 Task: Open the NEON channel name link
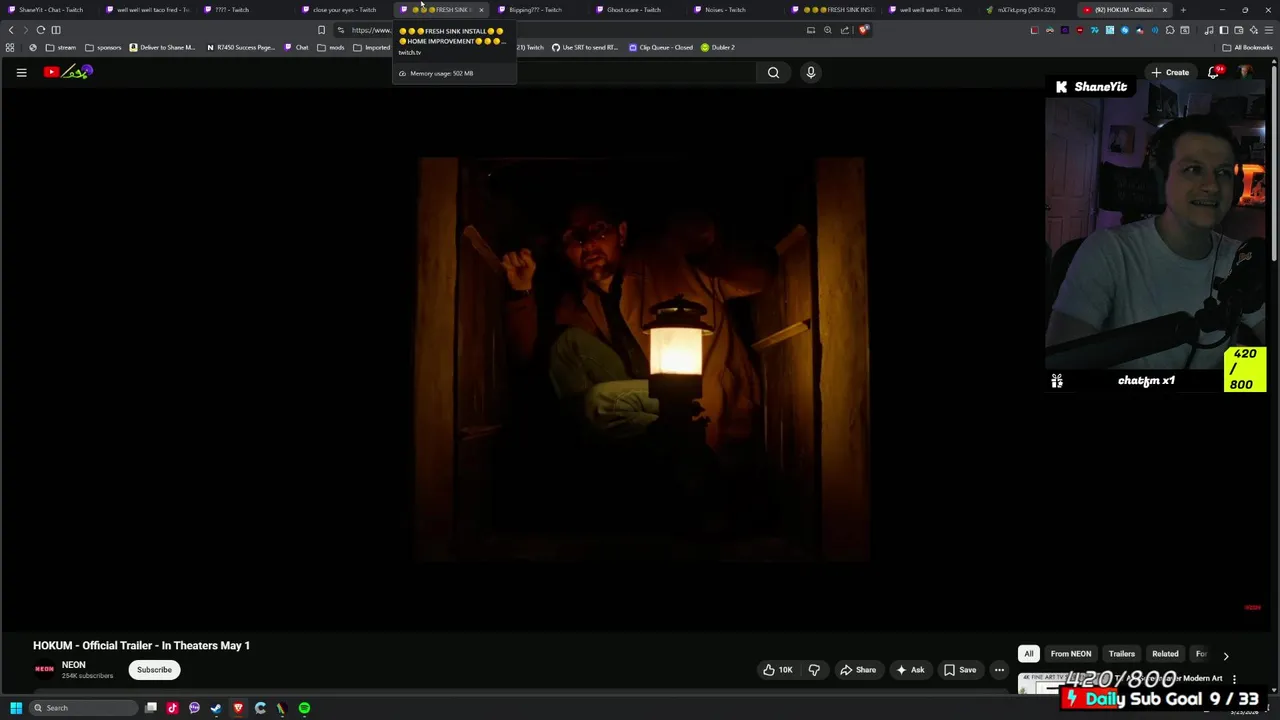73,665
